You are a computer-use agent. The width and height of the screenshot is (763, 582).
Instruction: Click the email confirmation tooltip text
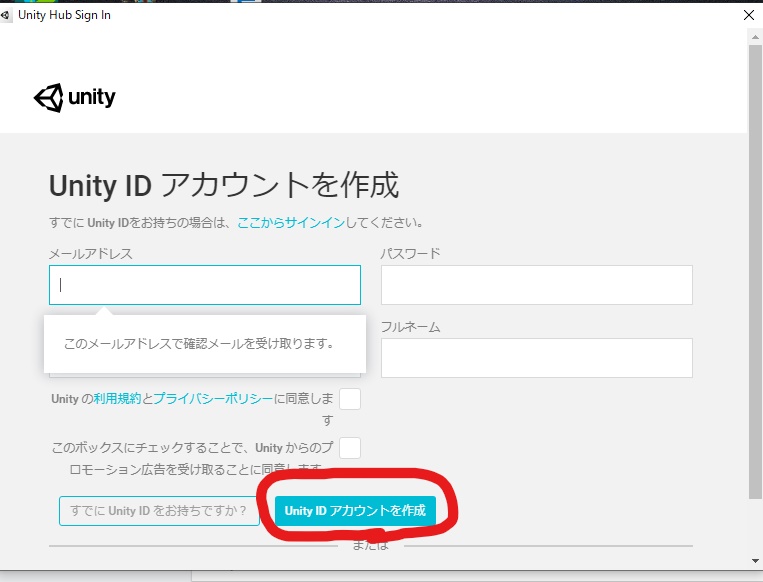coord(199,344)
